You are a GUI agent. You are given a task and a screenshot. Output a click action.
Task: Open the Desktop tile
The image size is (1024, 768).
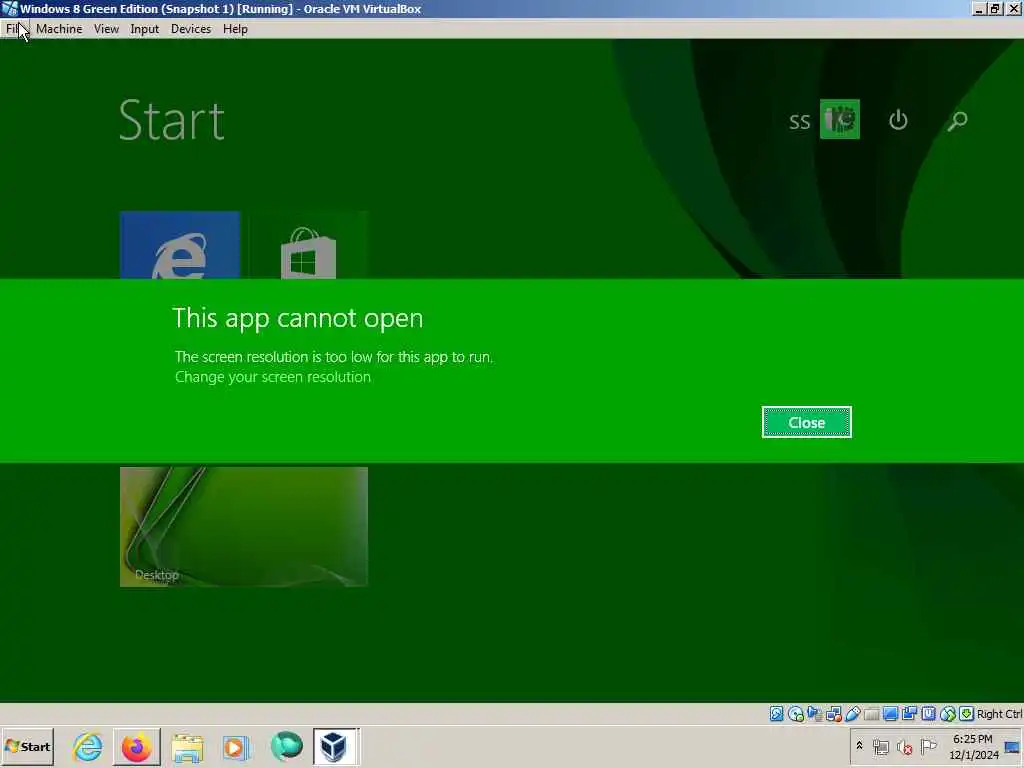244,526
